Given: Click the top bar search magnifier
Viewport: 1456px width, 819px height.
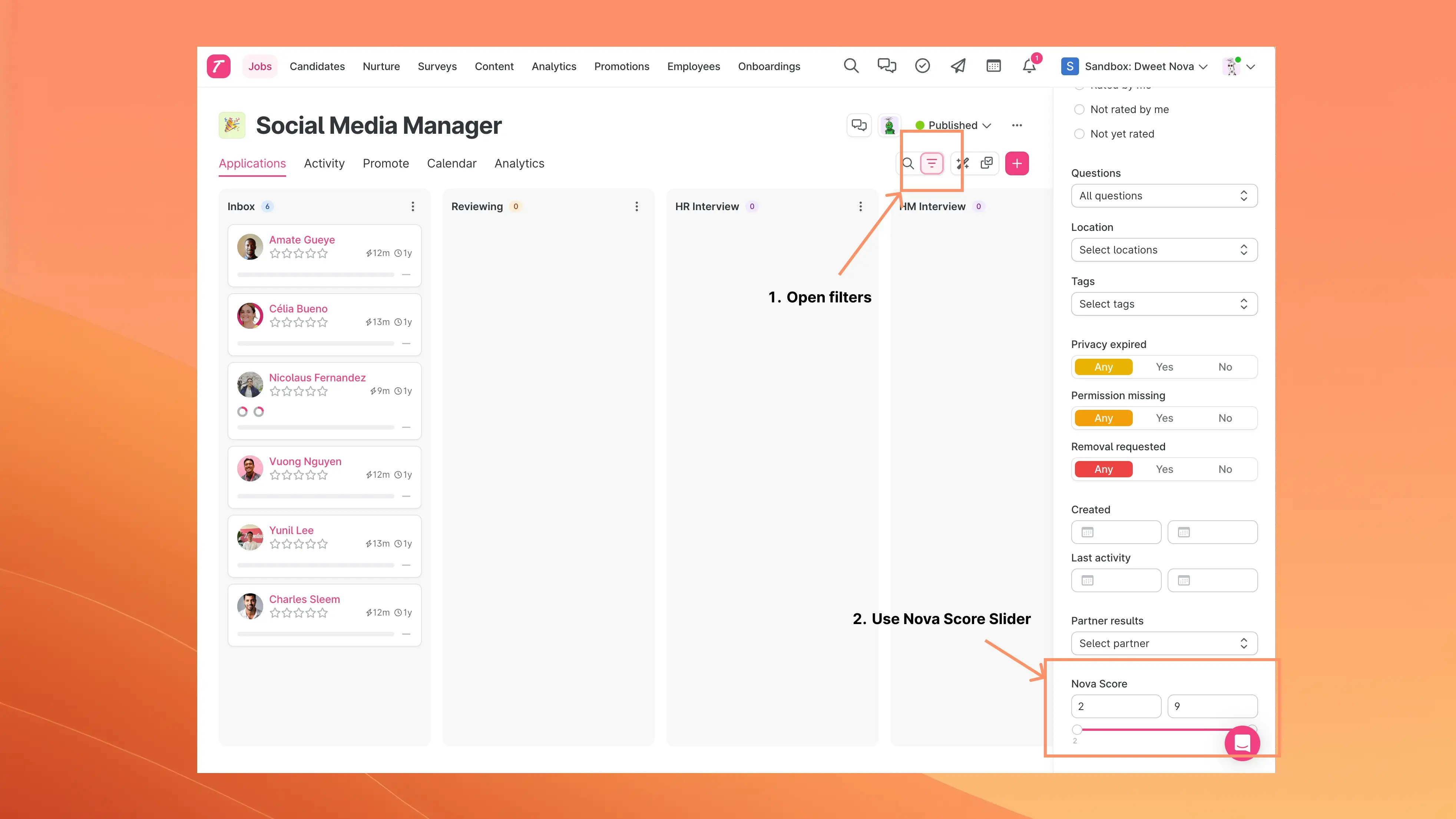Looking at the screenshot, I should (851, 66).
